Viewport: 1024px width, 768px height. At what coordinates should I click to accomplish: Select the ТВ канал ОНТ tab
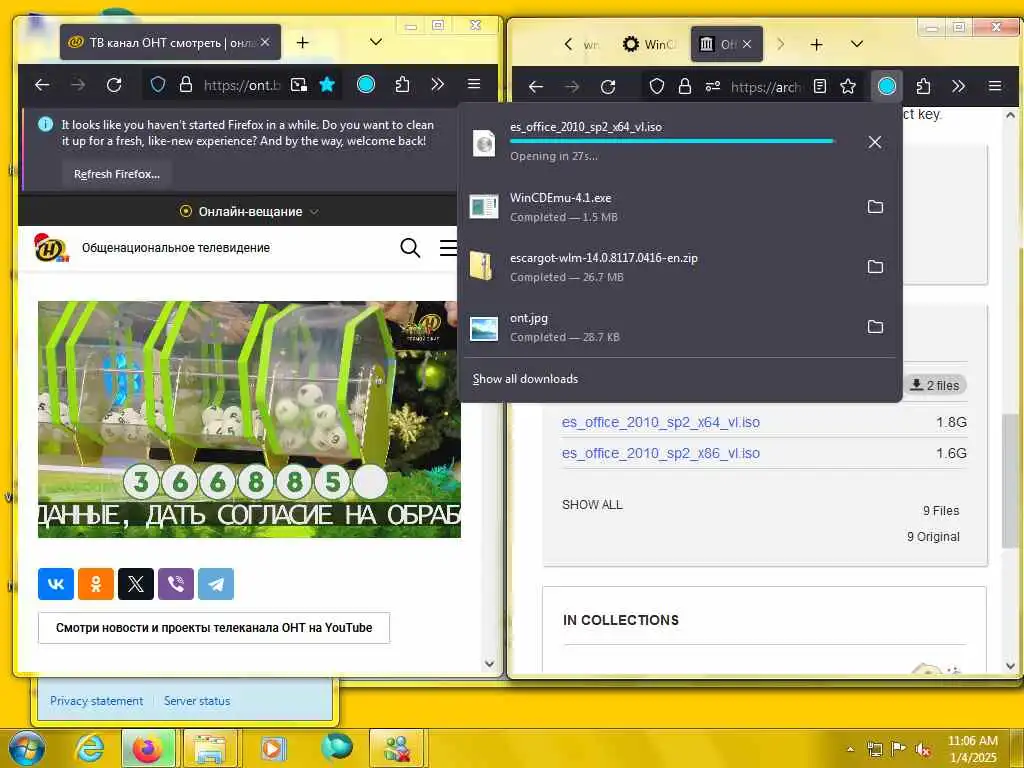[170, 42]
